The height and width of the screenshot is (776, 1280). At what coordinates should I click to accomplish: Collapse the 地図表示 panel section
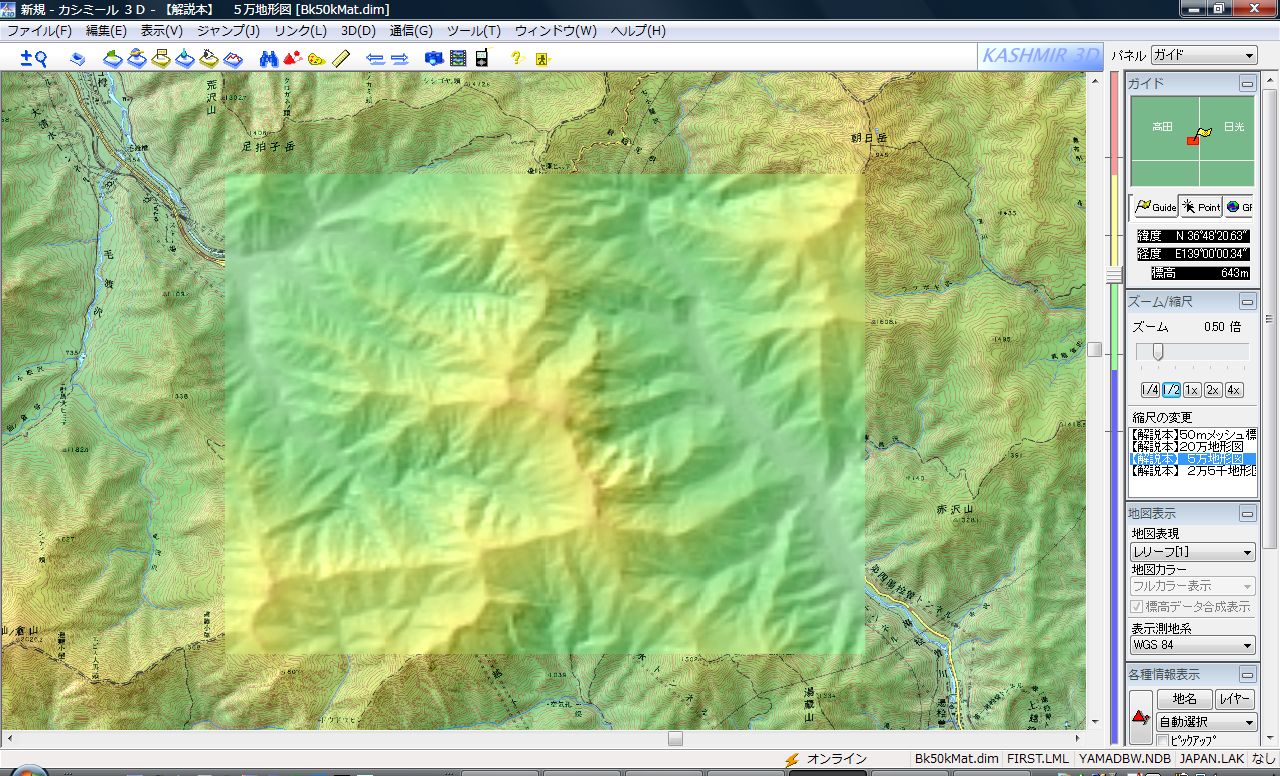[1247, 513]
